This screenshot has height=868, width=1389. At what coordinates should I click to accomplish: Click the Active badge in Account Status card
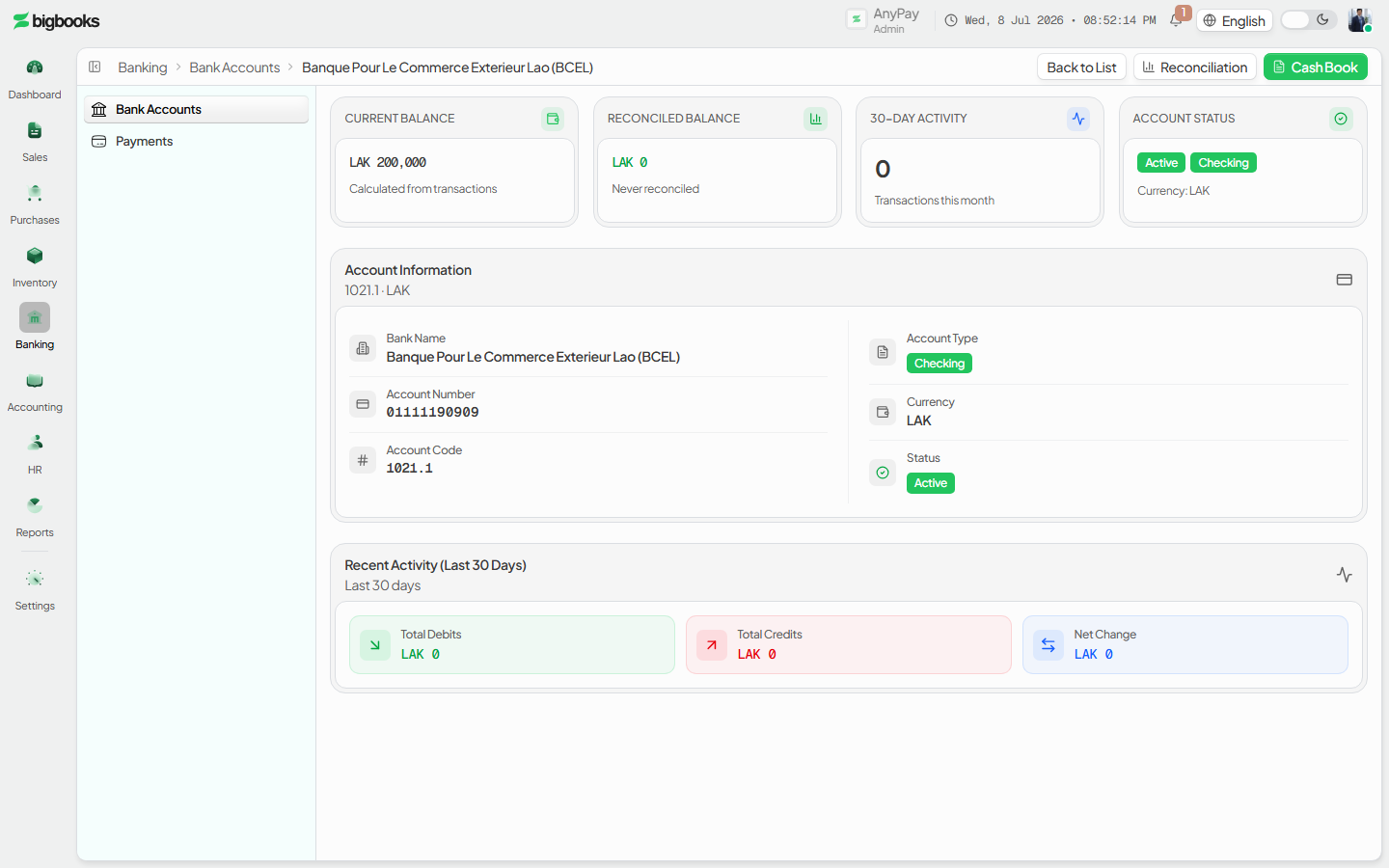click(1161, 163)
